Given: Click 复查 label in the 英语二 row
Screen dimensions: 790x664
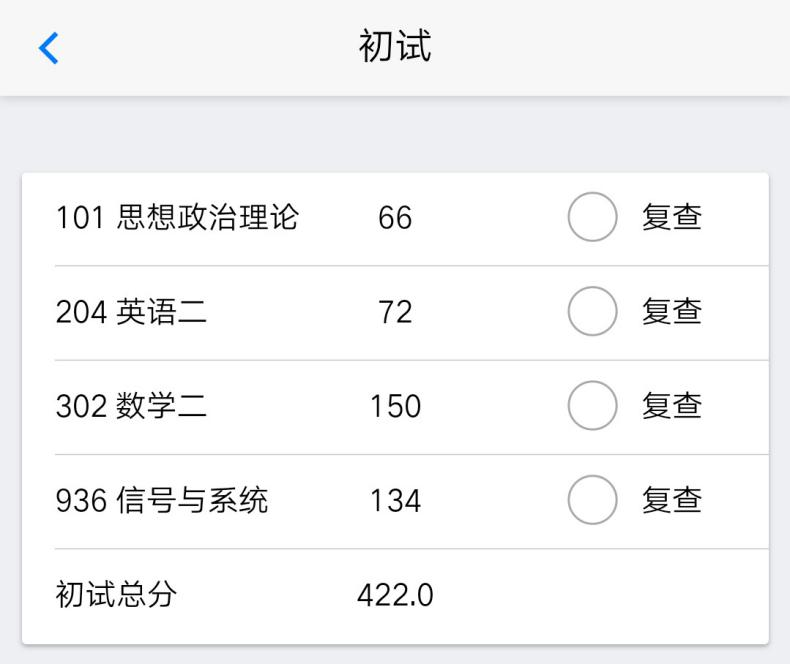Looking at the screenshot, I should pyautogui.click(x=671, y=311).
